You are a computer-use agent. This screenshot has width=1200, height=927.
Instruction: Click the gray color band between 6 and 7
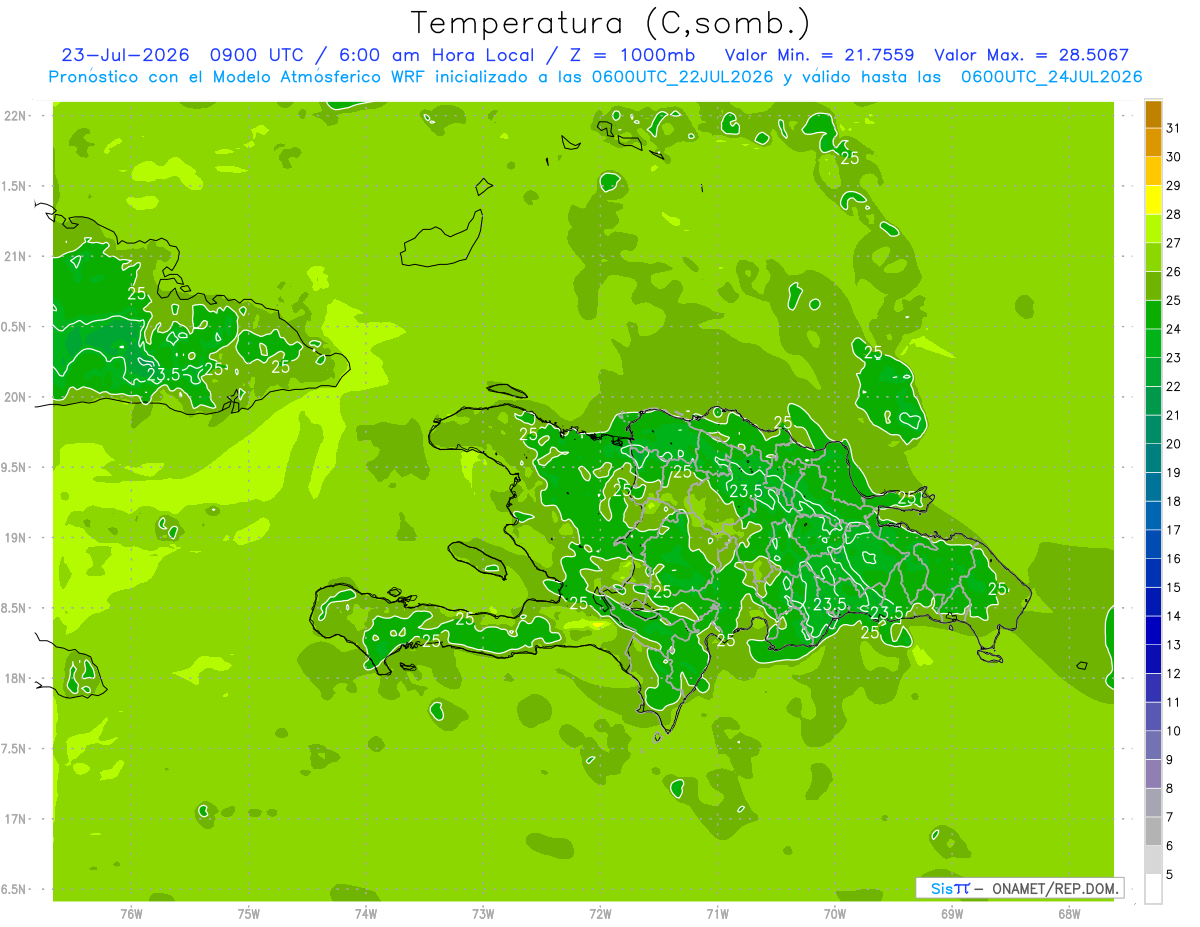pyautogui.click(x=1153, y=831)
